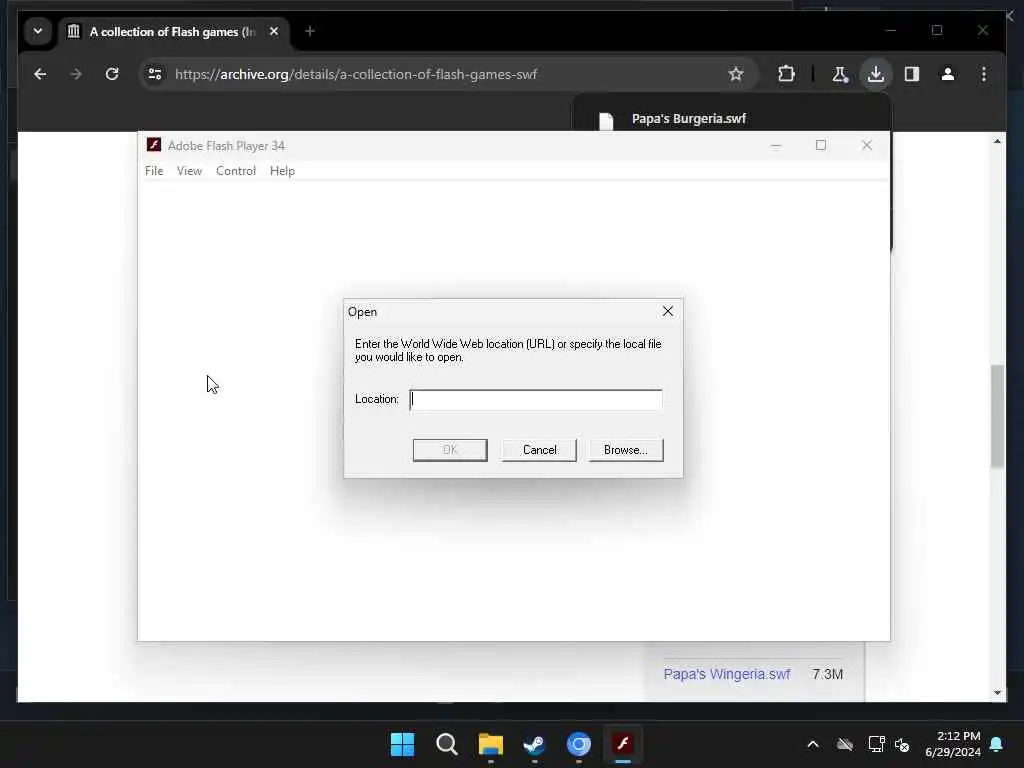Click OneDrive cloud tray icon

point(844,744)
